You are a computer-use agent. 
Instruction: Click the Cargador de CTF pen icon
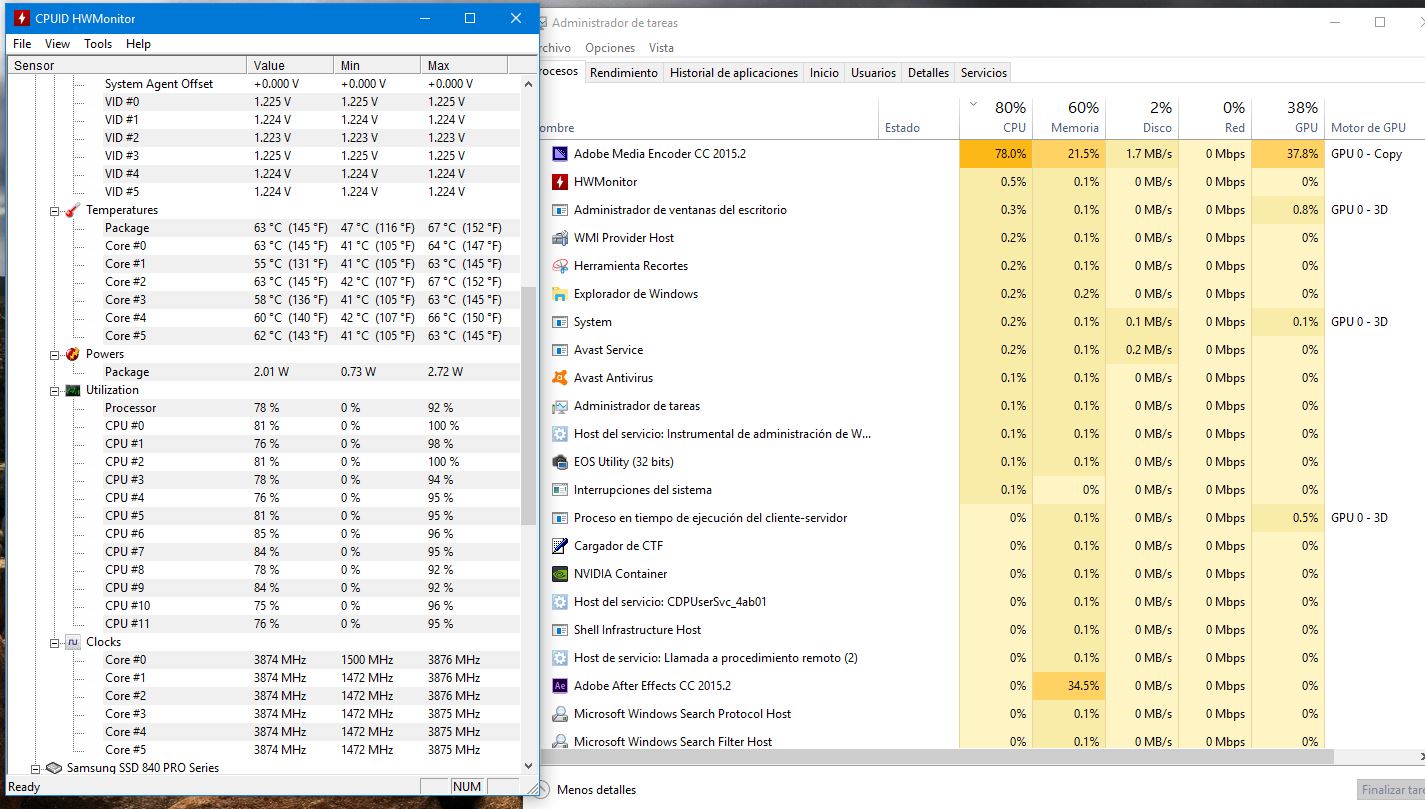(x=560, y=546)
